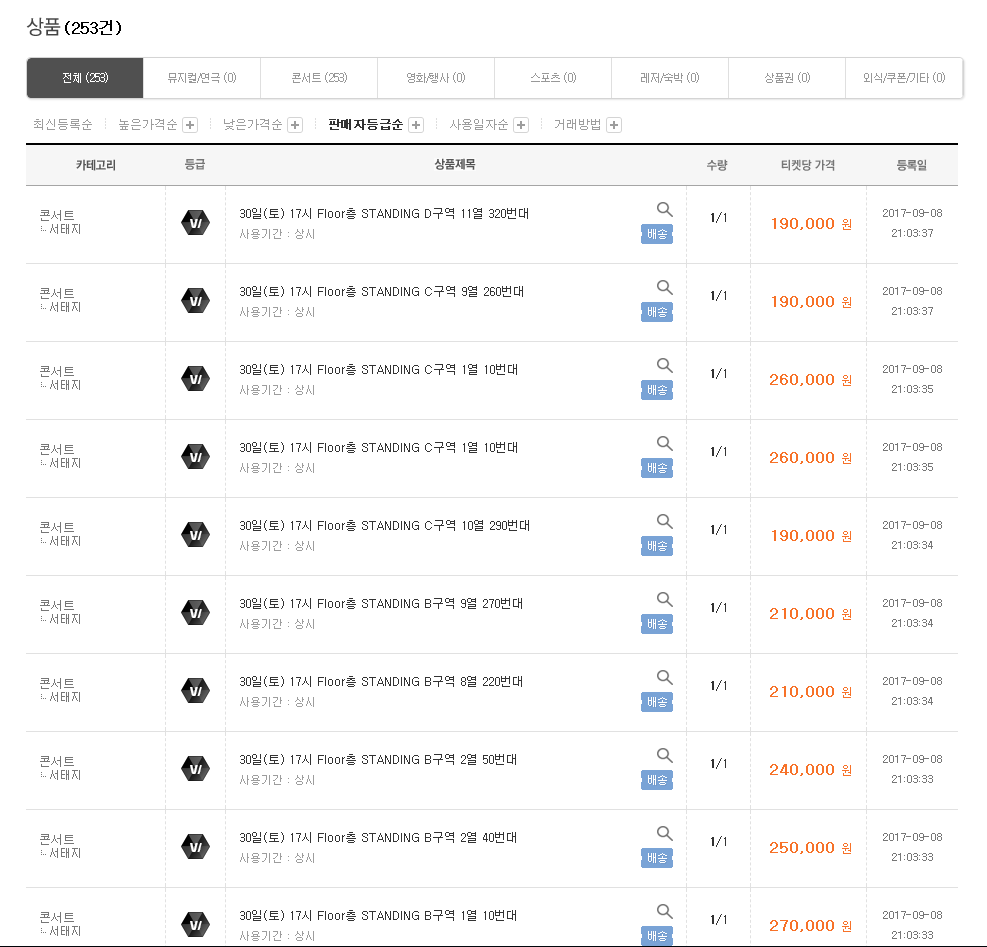Image resolution: width=987 pixels, height=947 pixels.
Task: Click 배송 badge on B구역 9열 270번대 row
Action: click(x=657, y=625)
